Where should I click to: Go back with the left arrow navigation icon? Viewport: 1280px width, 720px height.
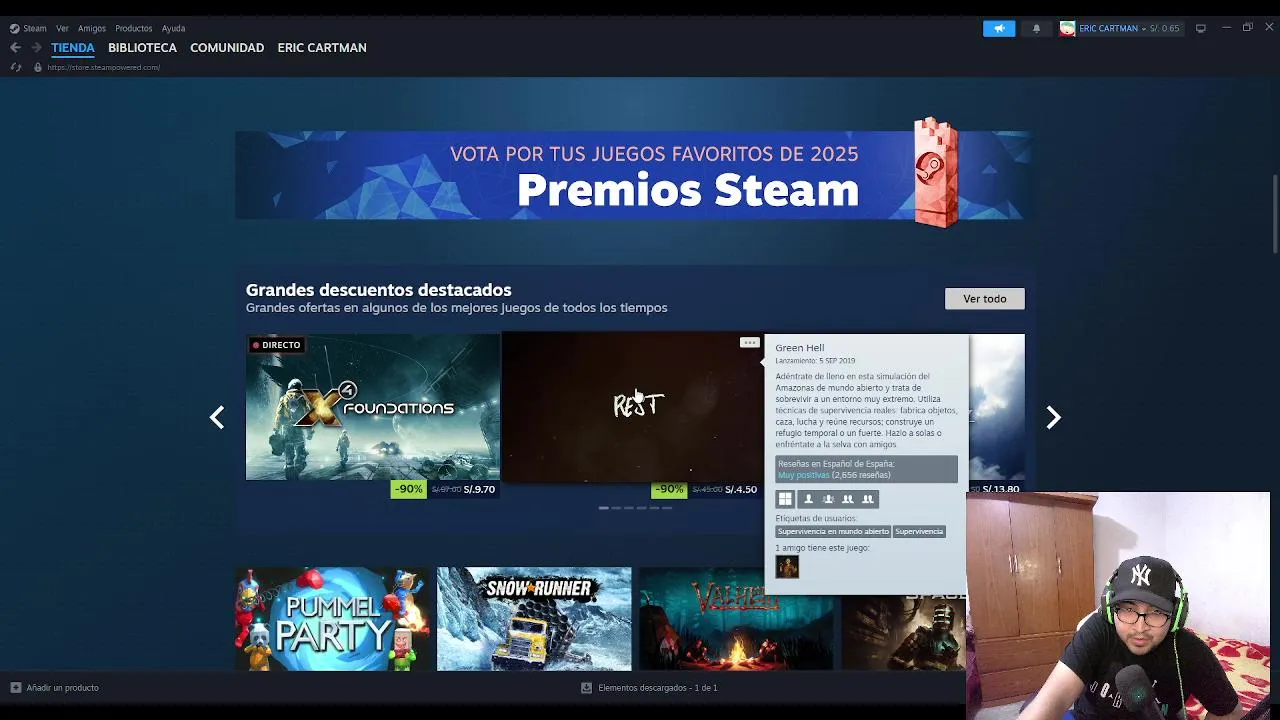click(x=15, y=47)
